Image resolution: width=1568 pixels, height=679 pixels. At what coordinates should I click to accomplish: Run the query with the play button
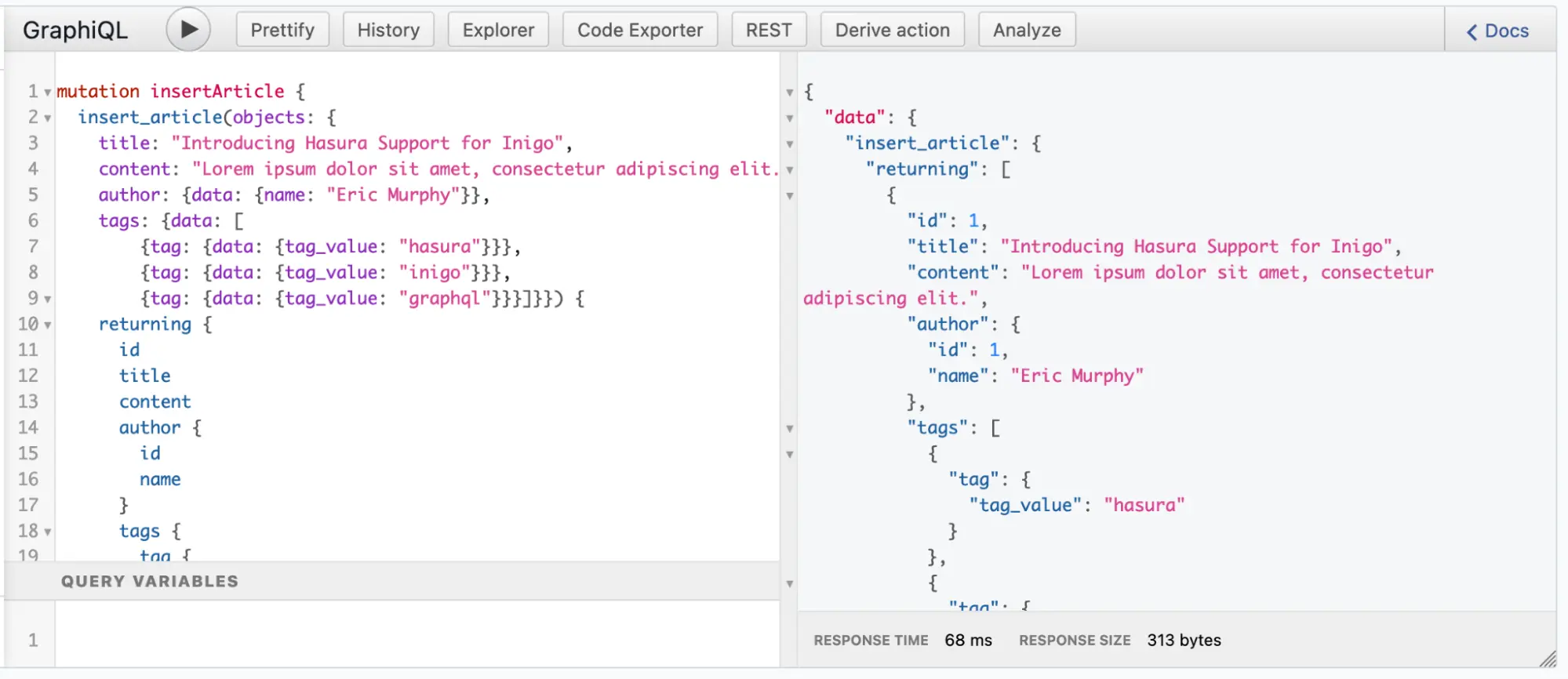point(188,30)
